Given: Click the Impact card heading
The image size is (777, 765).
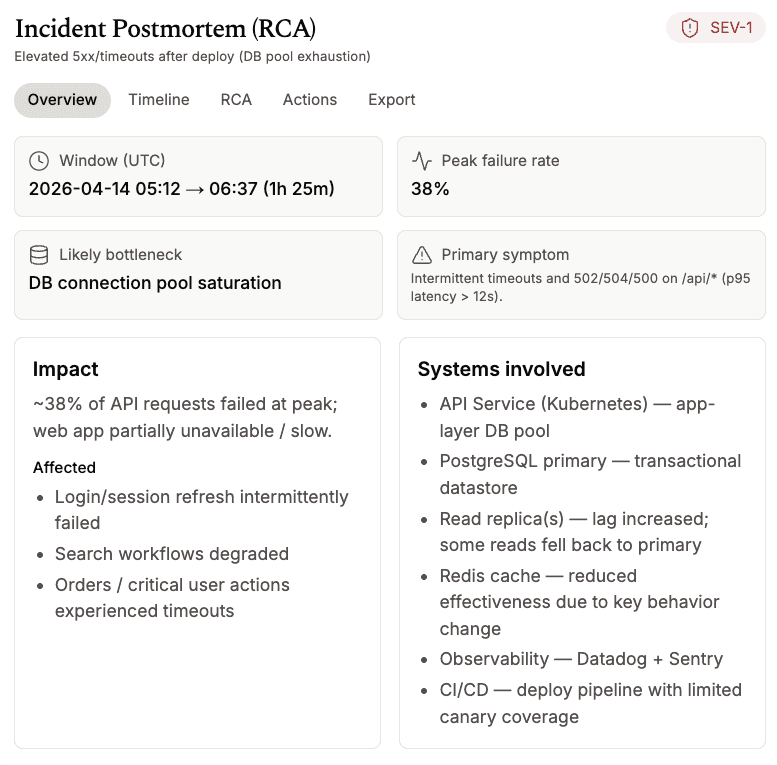Looking at the screenshot, I should point(66,369).
